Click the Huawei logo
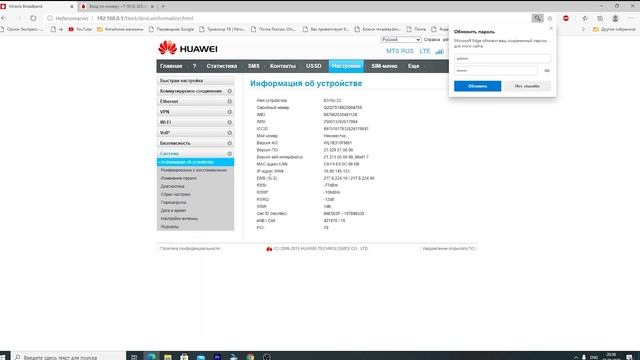The width and height of the screenshot is (640, 360). 188,48
